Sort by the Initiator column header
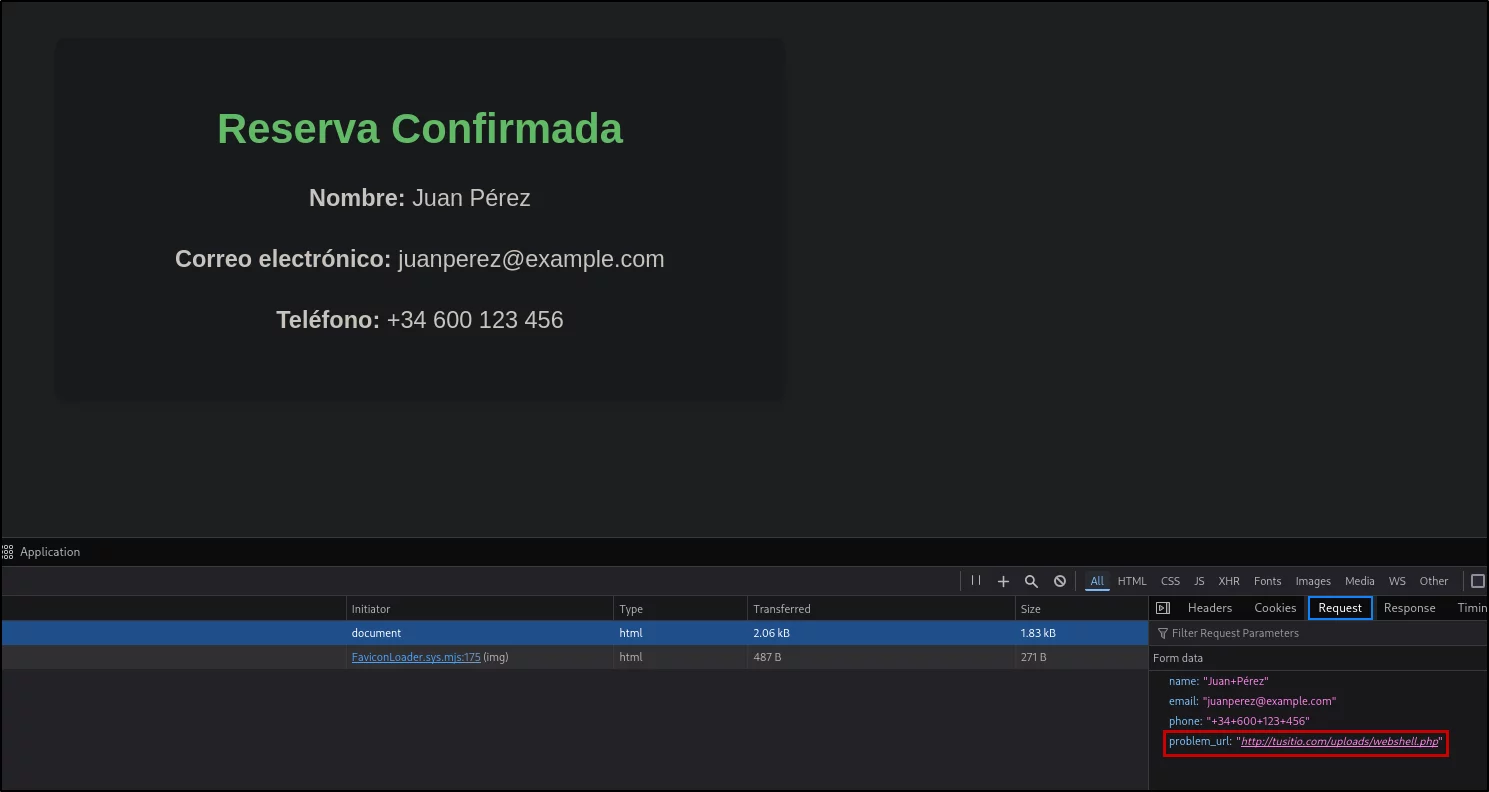The image size is (1489, 792). click(480, 608)
